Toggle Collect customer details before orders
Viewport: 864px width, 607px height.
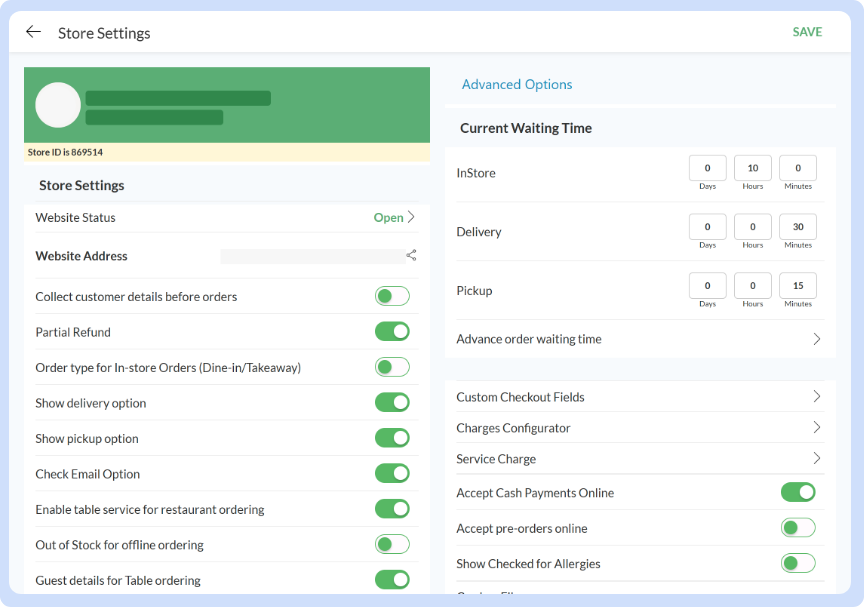point(392,296)
